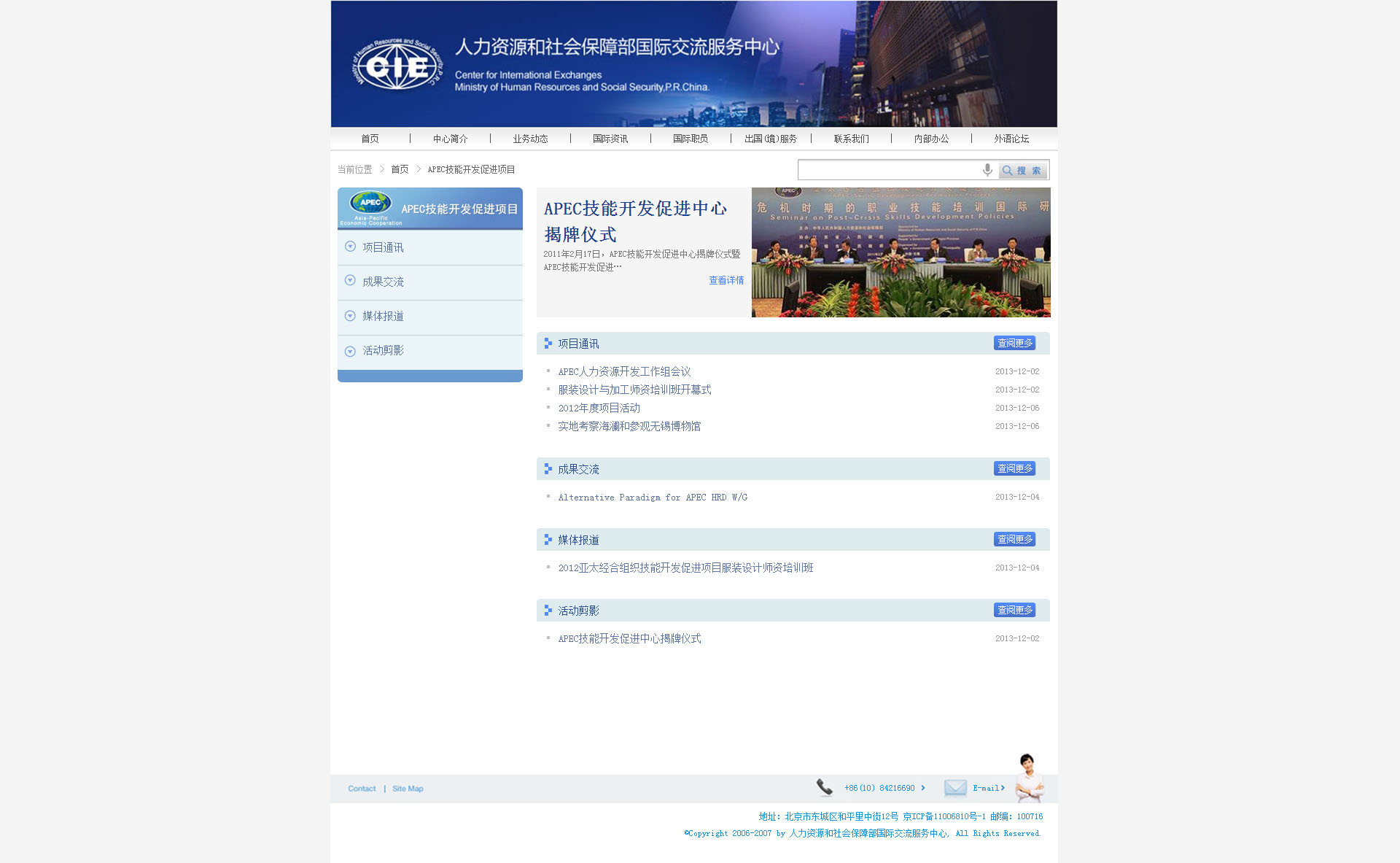Click the Contact link in footer

[362, 789]
